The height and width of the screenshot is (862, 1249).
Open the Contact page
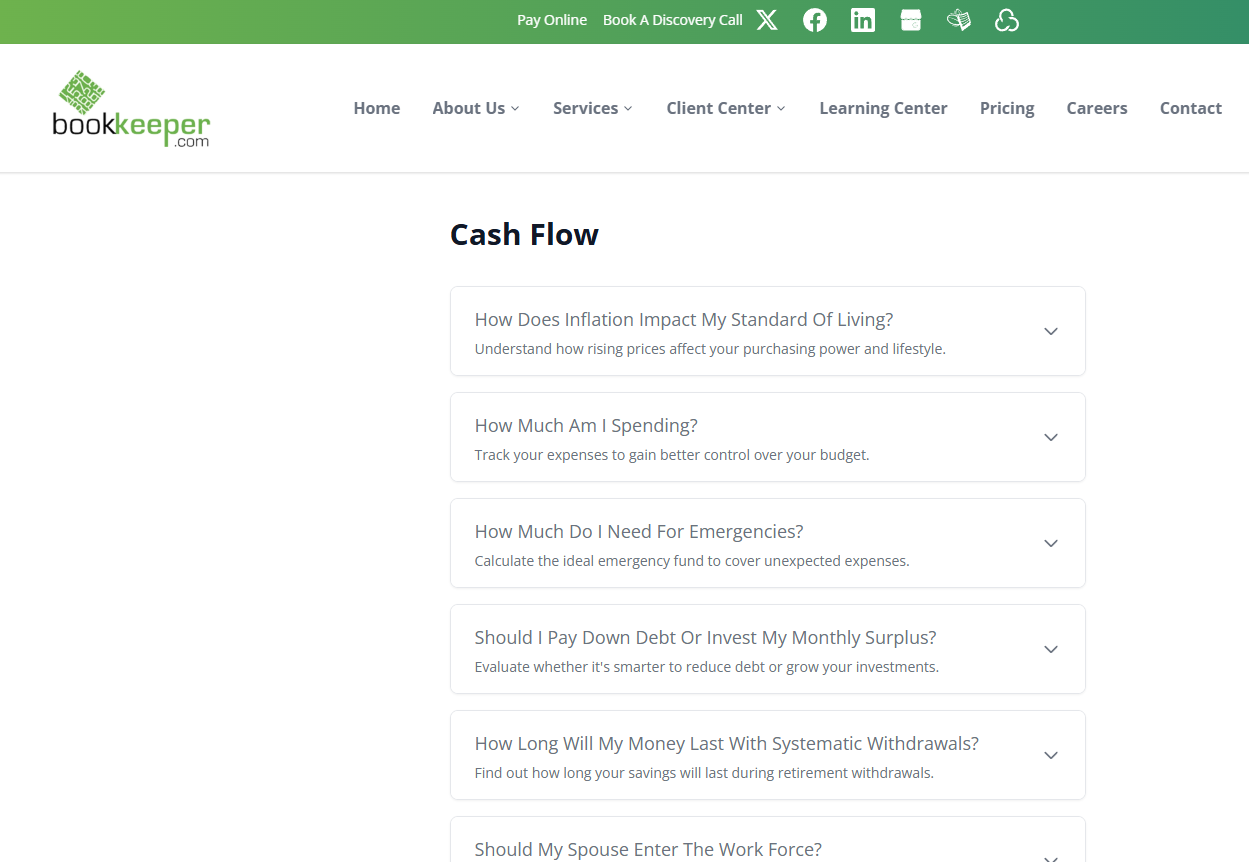click(1191, 108)
